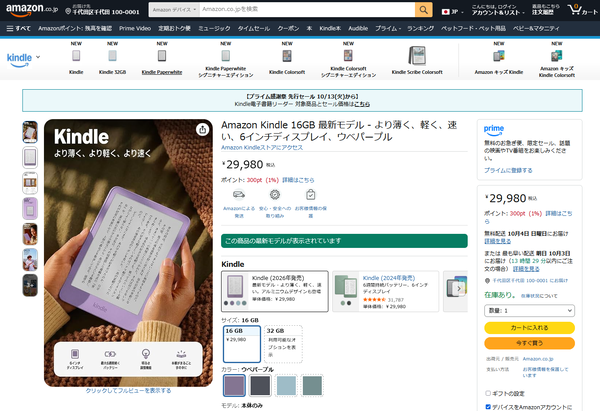The height and width of the screenshot is (411, 600).
Task: Choose the Kindle (2024年発売) model card
Action: coord(385,291)
